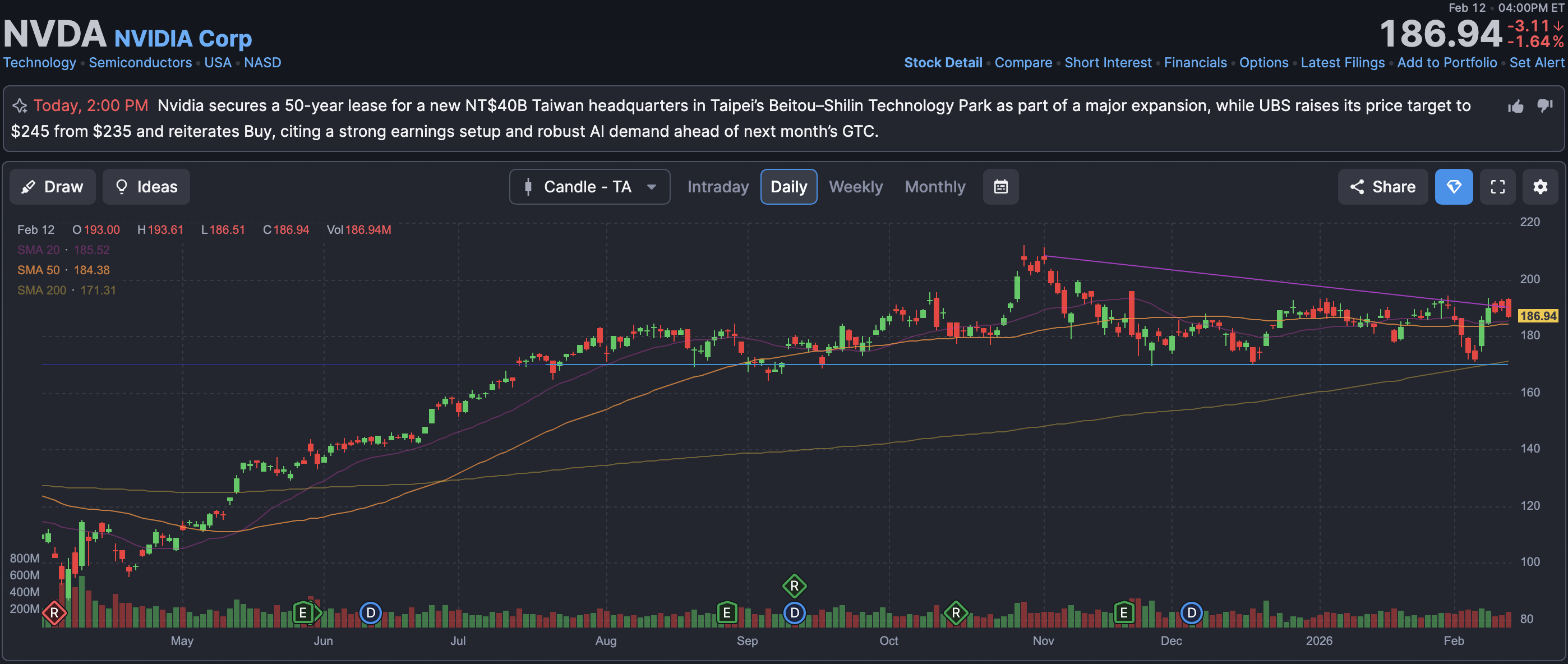Viewport: 1568px width, 664px height.
Task: Click the Share button
Action: (x=1382, y=187)
